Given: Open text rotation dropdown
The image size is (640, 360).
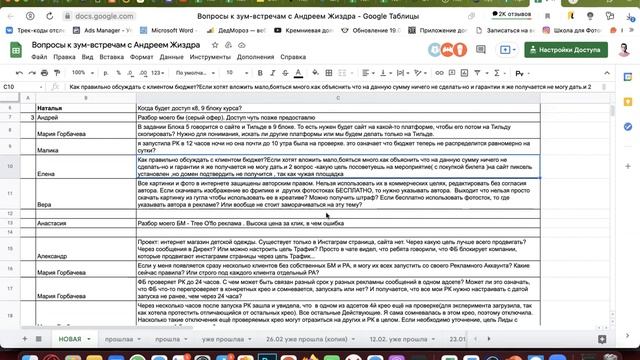Looking at the screenshot, I should 420,73.
